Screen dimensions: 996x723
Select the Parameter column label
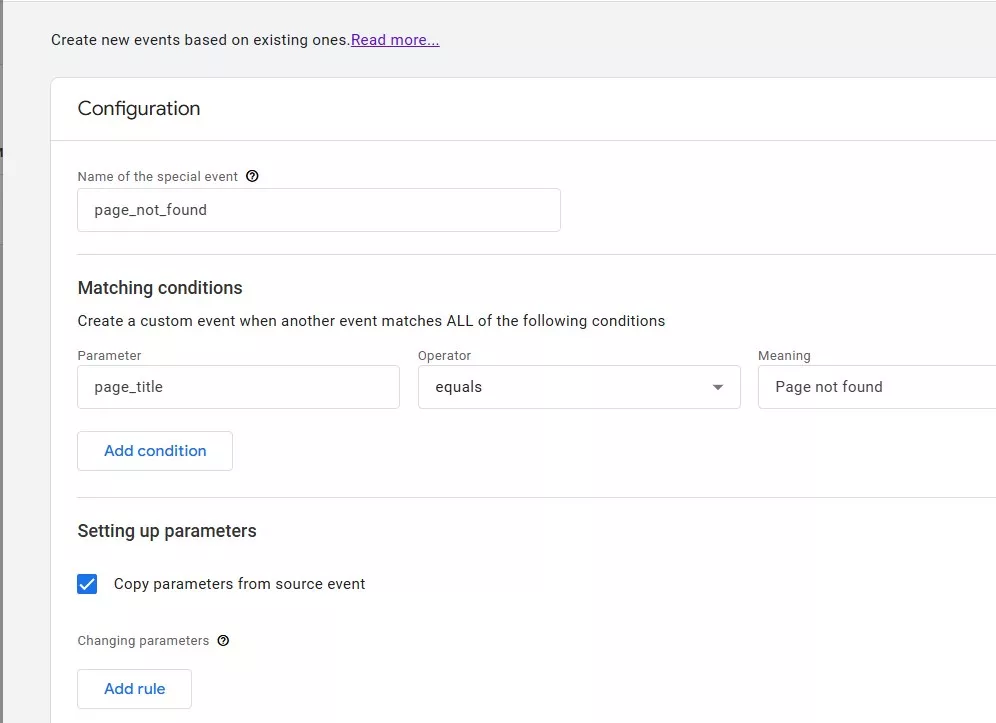point(109,356)
